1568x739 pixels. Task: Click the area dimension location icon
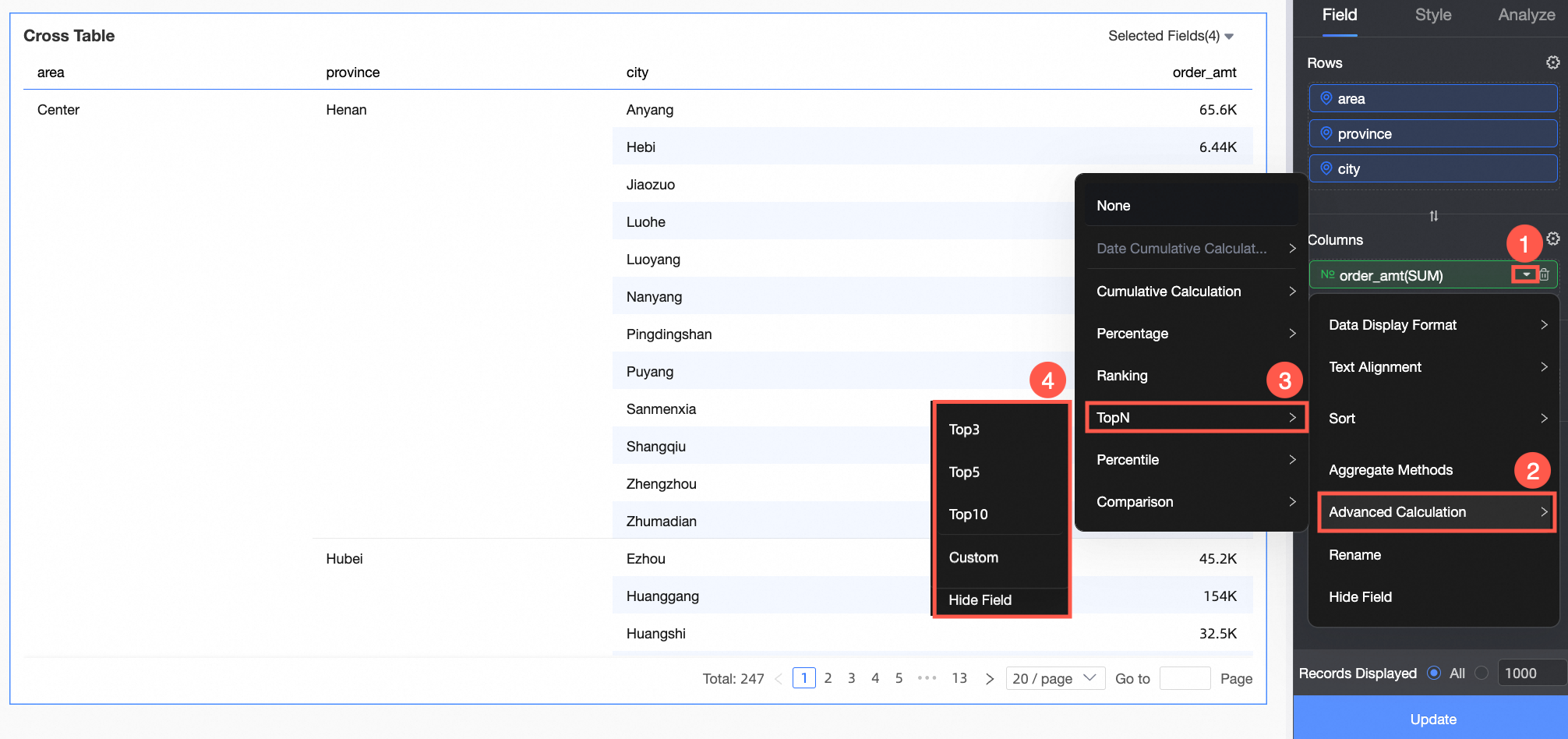[1326, 98]
